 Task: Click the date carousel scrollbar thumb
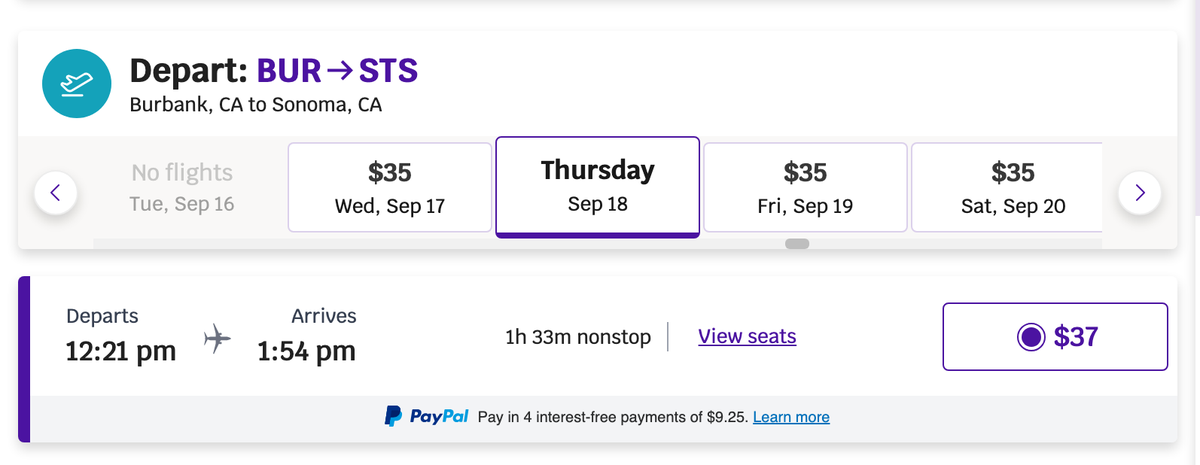797,243
